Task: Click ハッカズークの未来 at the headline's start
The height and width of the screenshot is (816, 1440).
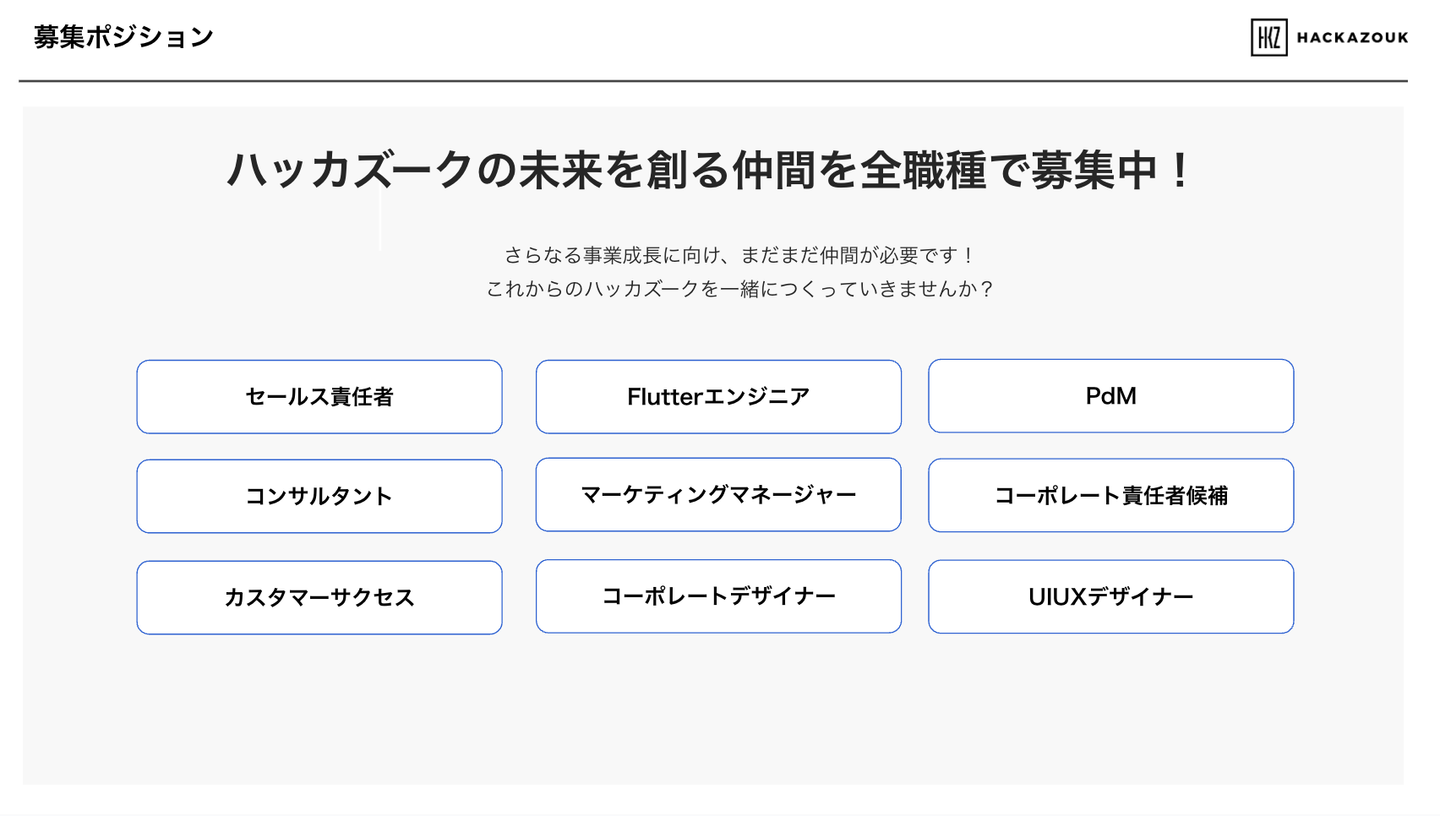Action: click(414, 170)
